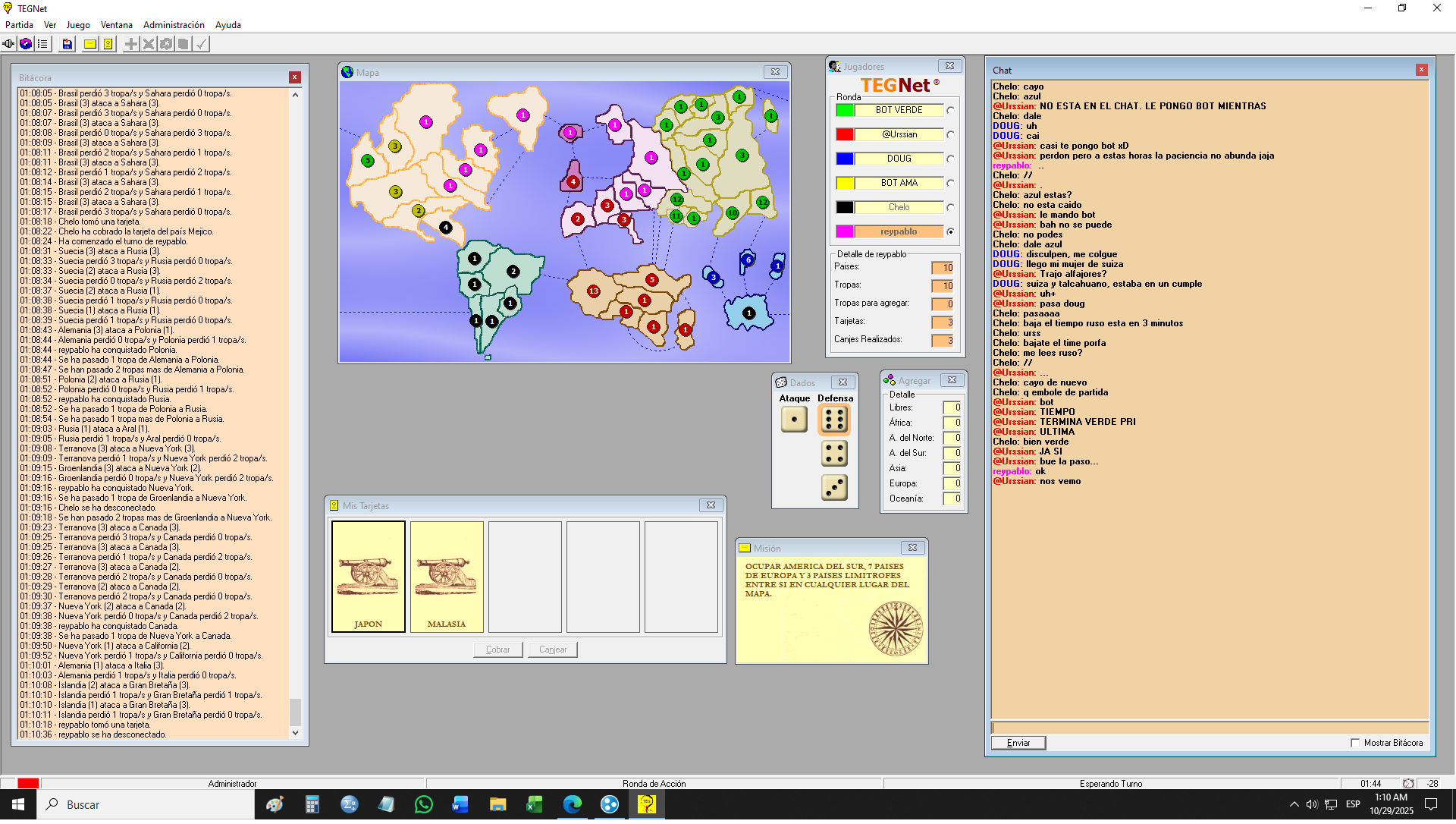Click the magenta reypablo color swatch
This screenshot has width=1456, height=824.
tap(845, 231)
